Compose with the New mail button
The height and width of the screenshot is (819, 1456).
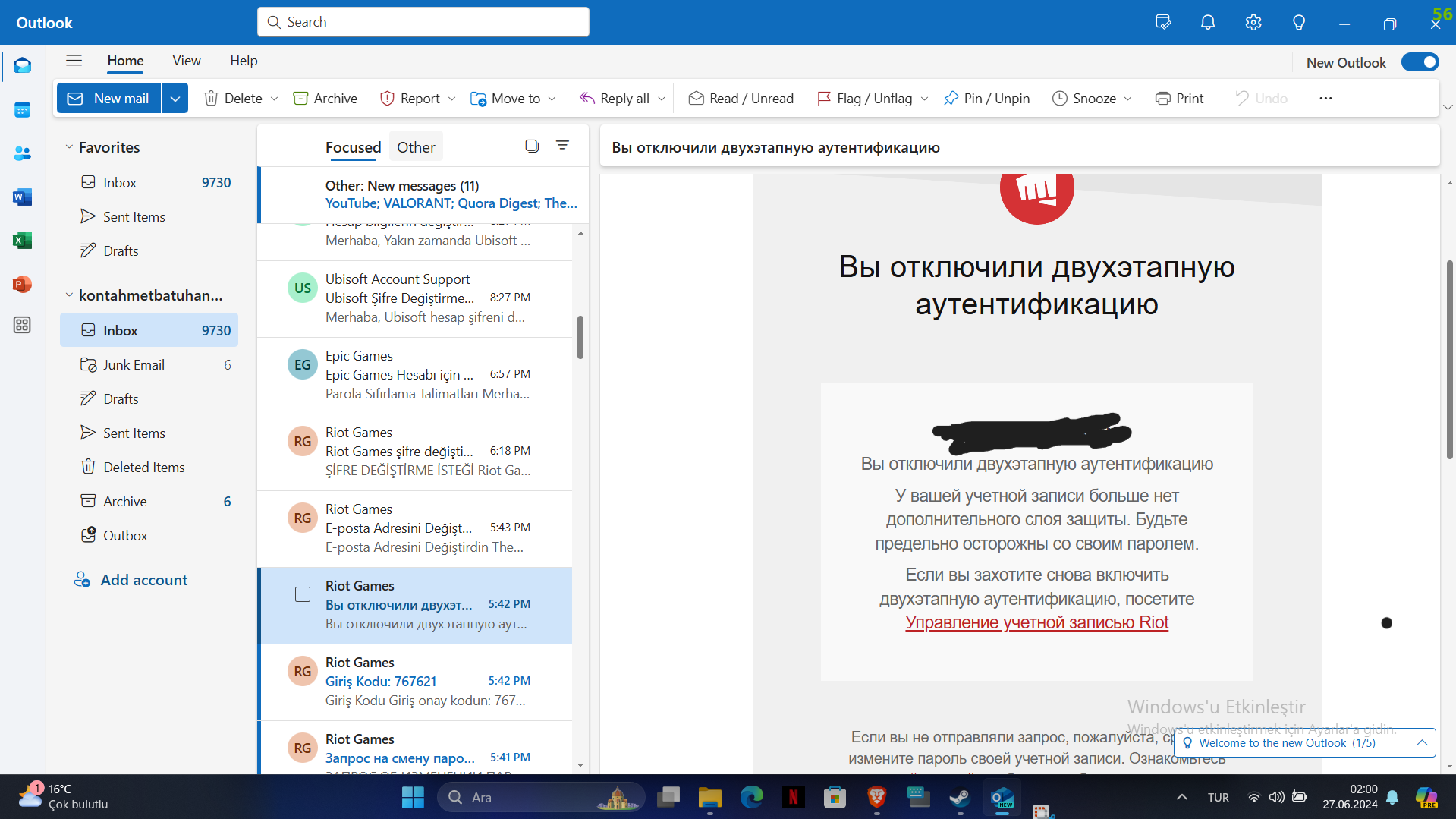pyautogui.click(x=109, y=99)
